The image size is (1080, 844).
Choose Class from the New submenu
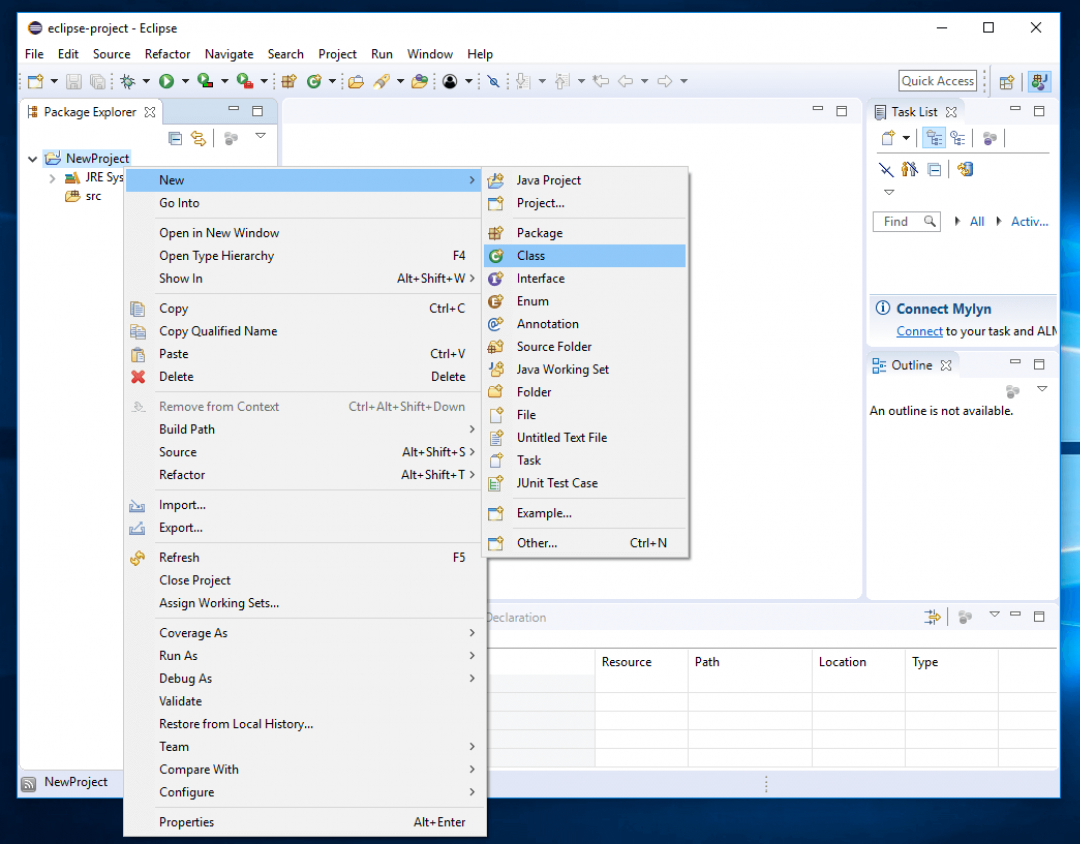531,256
